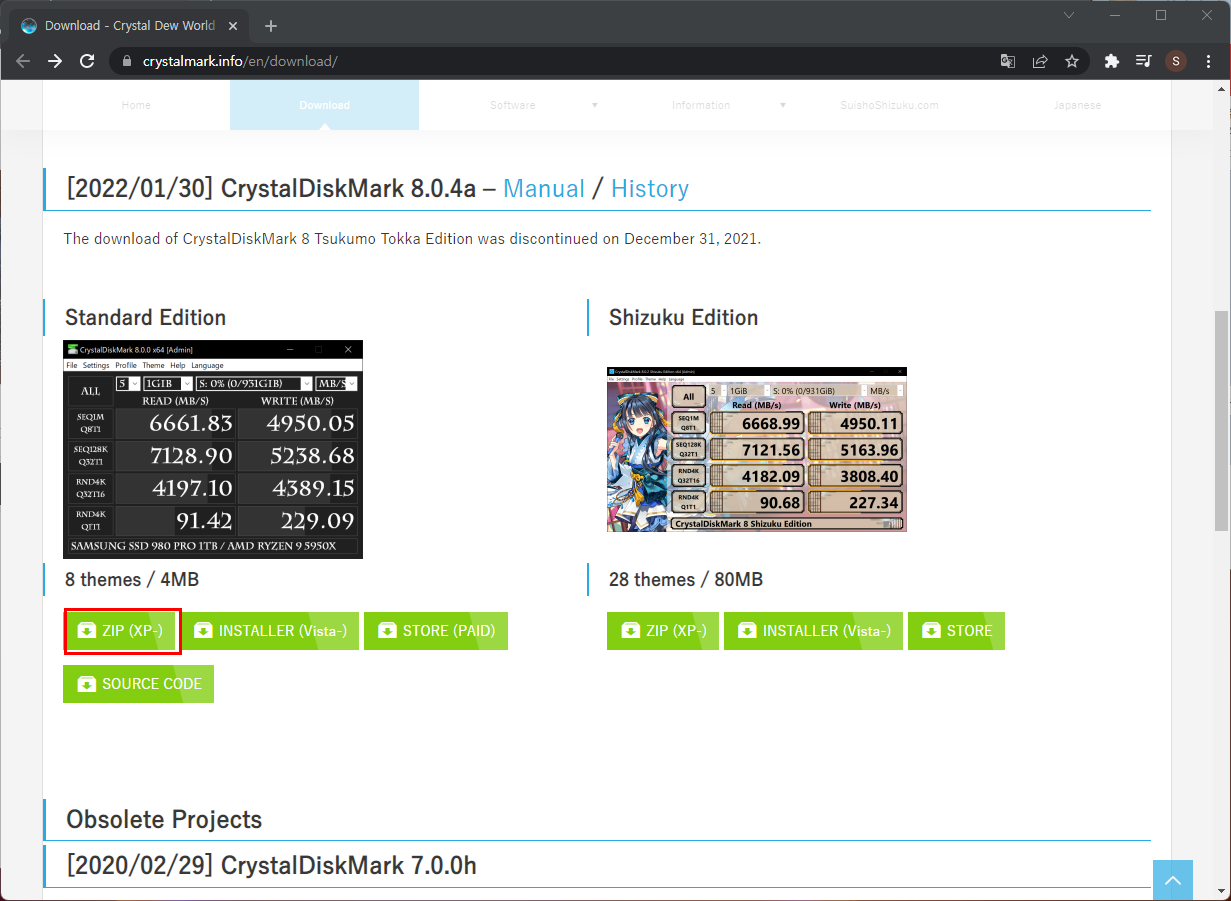Bookmark this page with star
Image resolution: width=1231 pixels, height=901 pixels.
point(1072,61)
